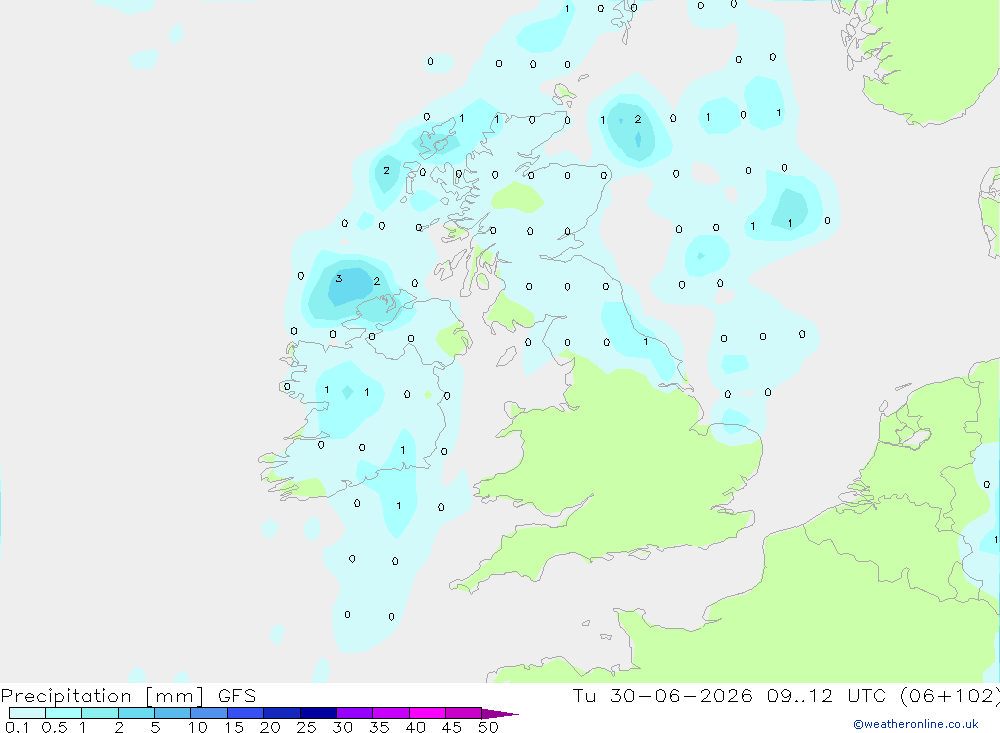Click the 45–50 mm legend swatch
Screen dimensions: 1000x733
pos(463,713)
